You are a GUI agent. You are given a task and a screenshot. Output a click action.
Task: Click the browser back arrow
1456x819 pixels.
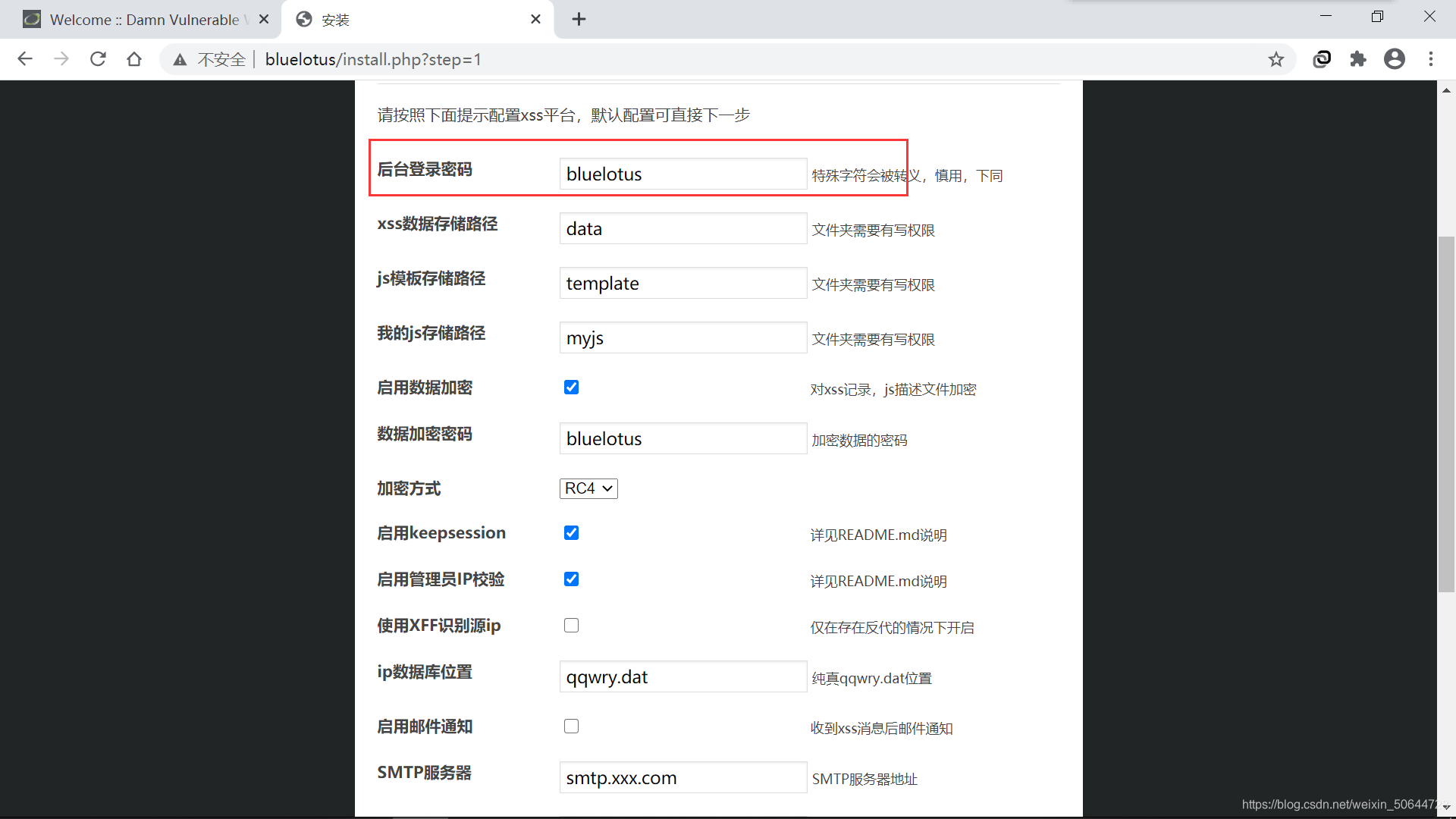(25, 59)
